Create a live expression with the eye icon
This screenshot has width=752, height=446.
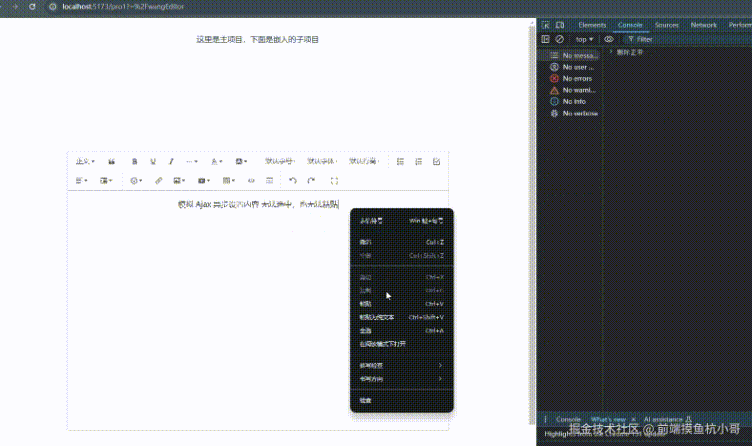pyautogui.click(x=609, y=39)
